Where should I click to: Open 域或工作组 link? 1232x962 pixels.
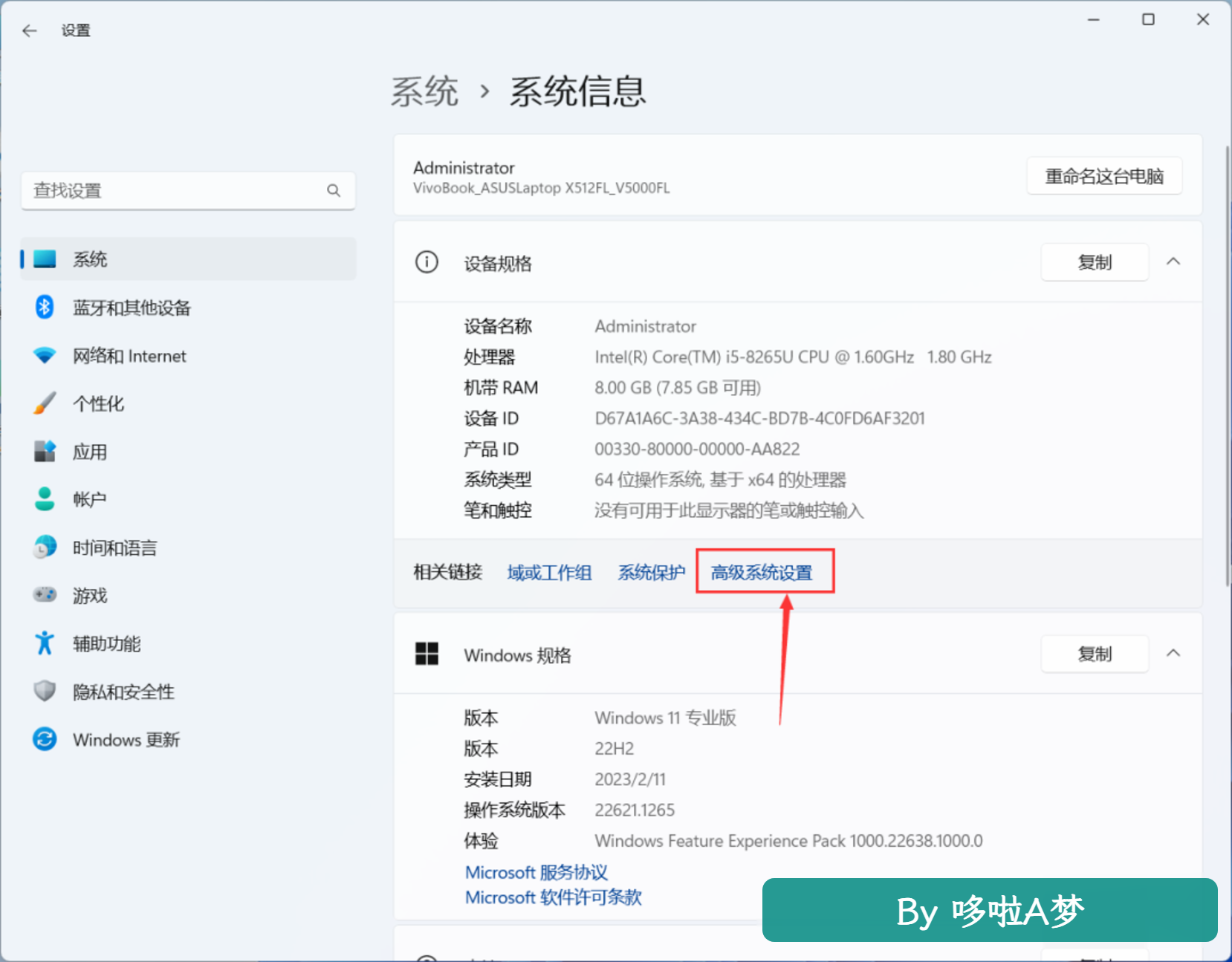[549, 572]
